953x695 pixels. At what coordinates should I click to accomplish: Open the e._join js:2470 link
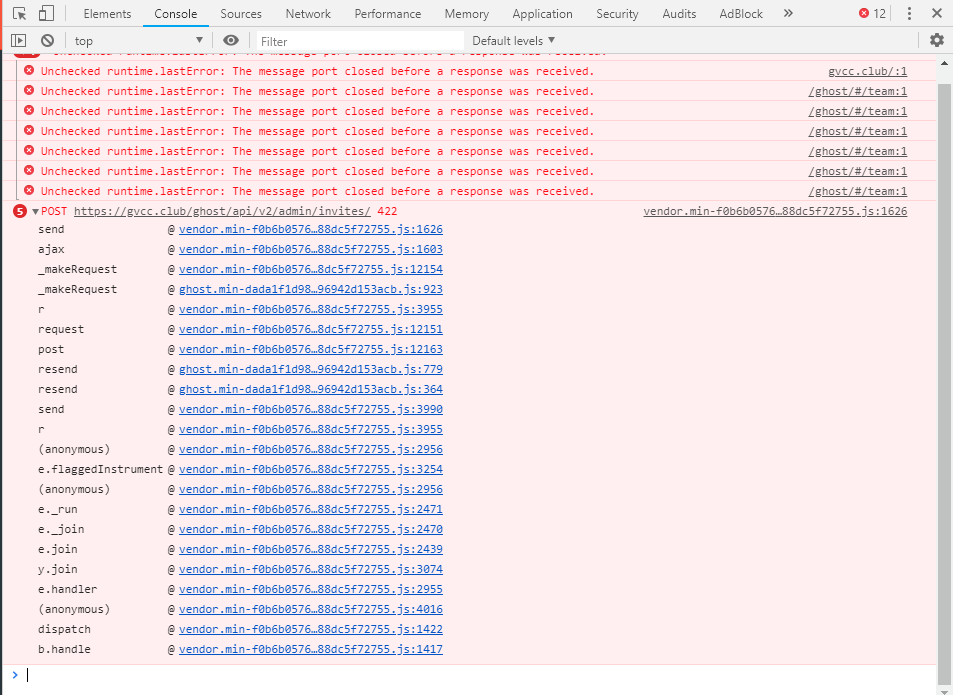pos(311,529)
